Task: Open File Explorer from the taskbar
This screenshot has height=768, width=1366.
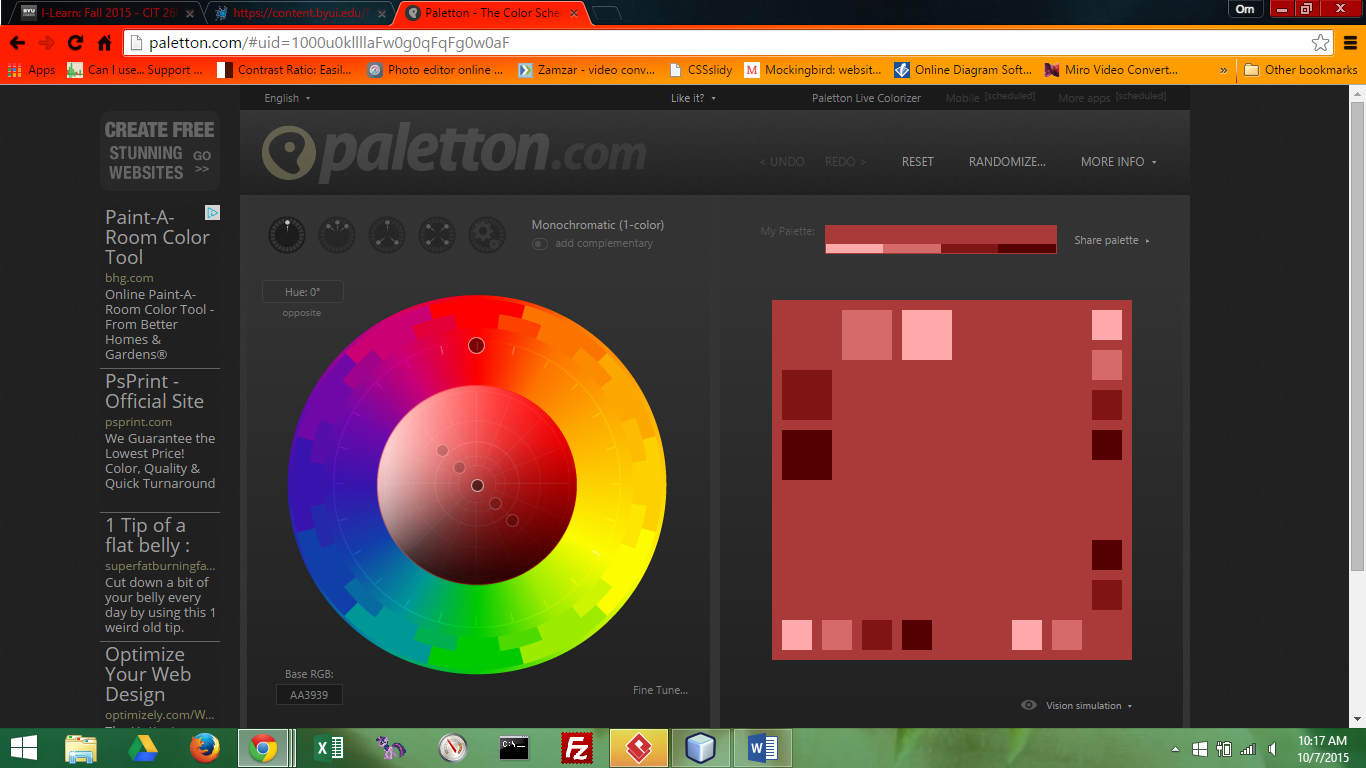Action: (x=81, y=748)
